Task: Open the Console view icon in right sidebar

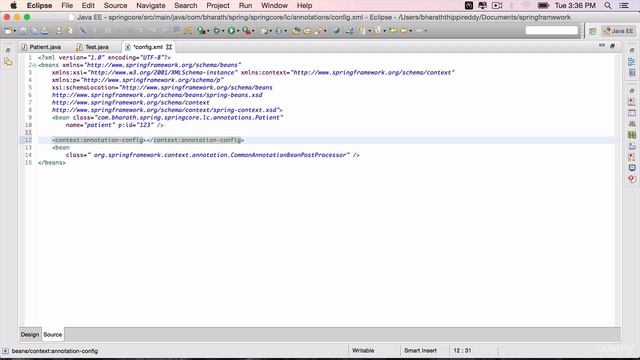Action: coord(632,168)
